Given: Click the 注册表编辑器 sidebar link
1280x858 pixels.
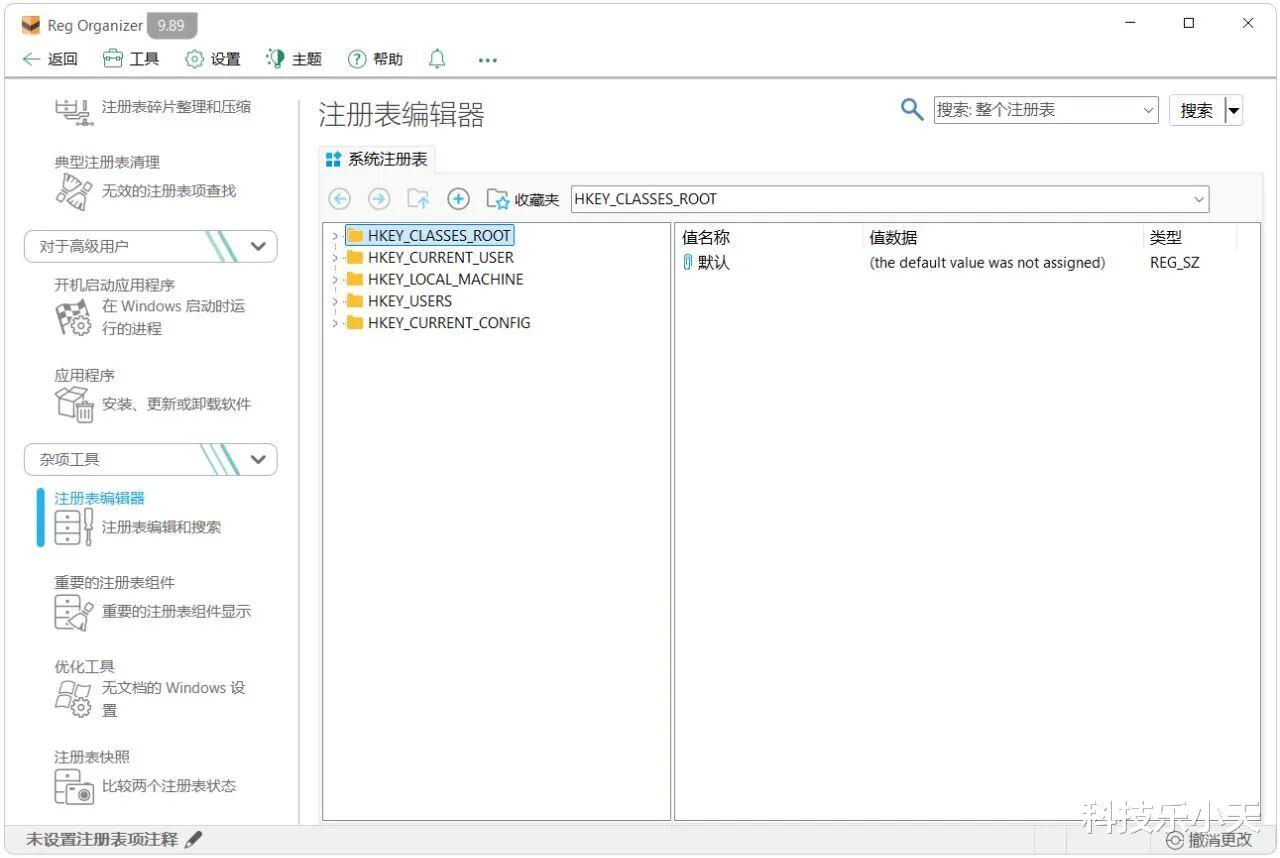Looking at the screenshot, I should tap(99, 498).
